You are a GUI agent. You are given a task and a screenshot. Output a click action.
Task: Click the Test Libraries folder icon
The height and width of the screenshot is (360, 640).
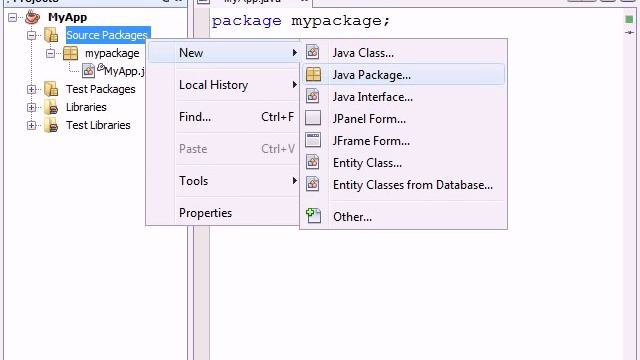tap(51, 125)
